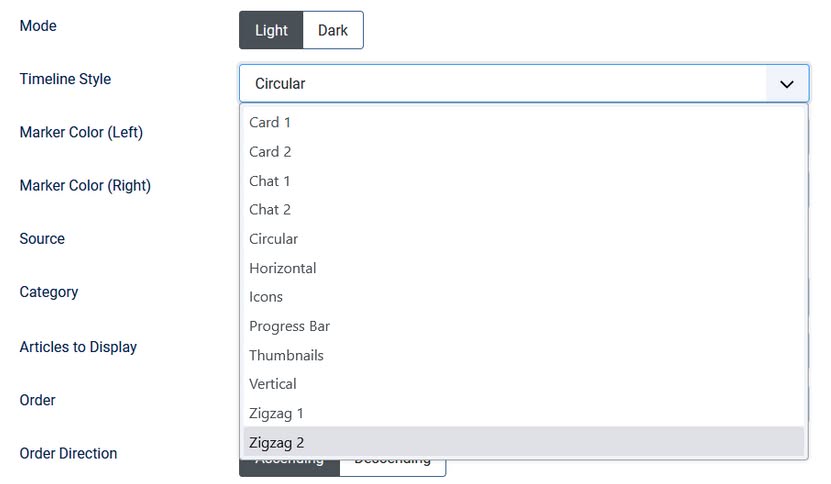Select Horizontal timeline style

tap(283, 268)
